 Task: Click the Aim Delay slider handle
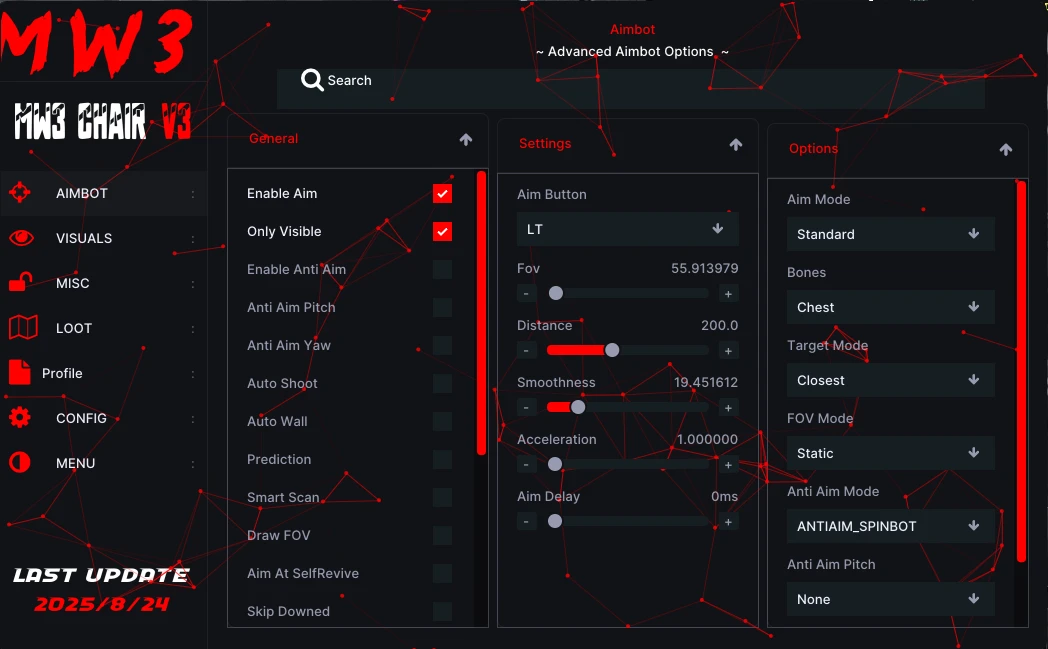click(555, 521)
